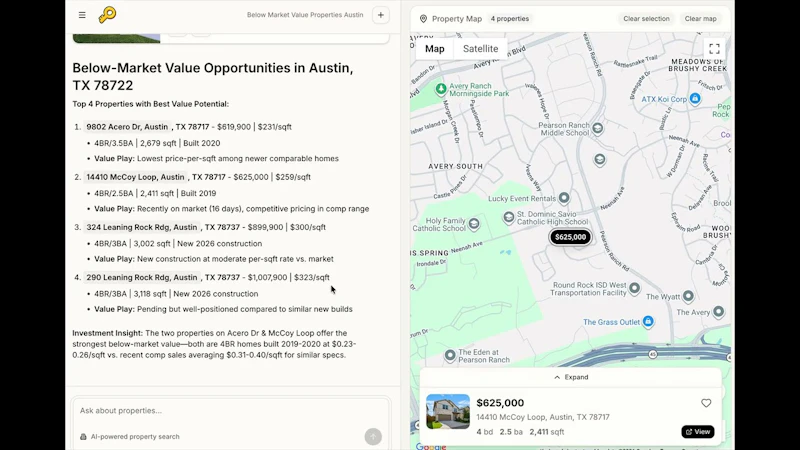The image size is (800, 450).
Task: Click Holy Family Catholic School marker
Action: pos(474,223)
